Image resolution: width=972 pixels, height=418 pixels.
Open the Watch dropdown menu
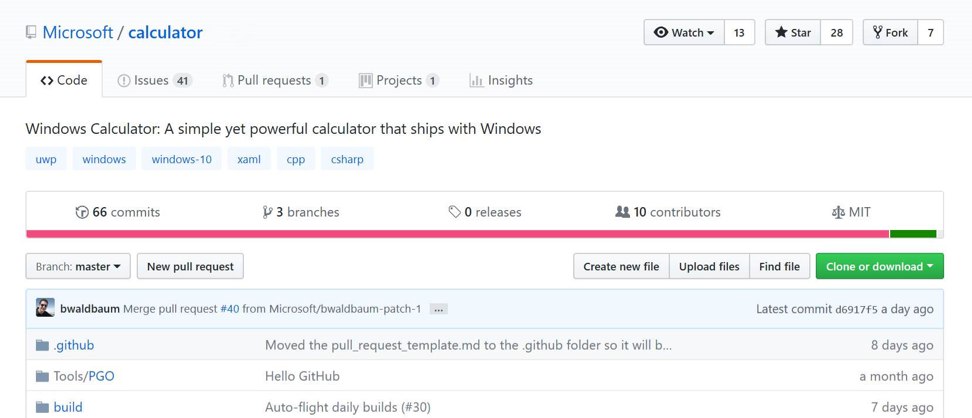[x=684, y=33]
